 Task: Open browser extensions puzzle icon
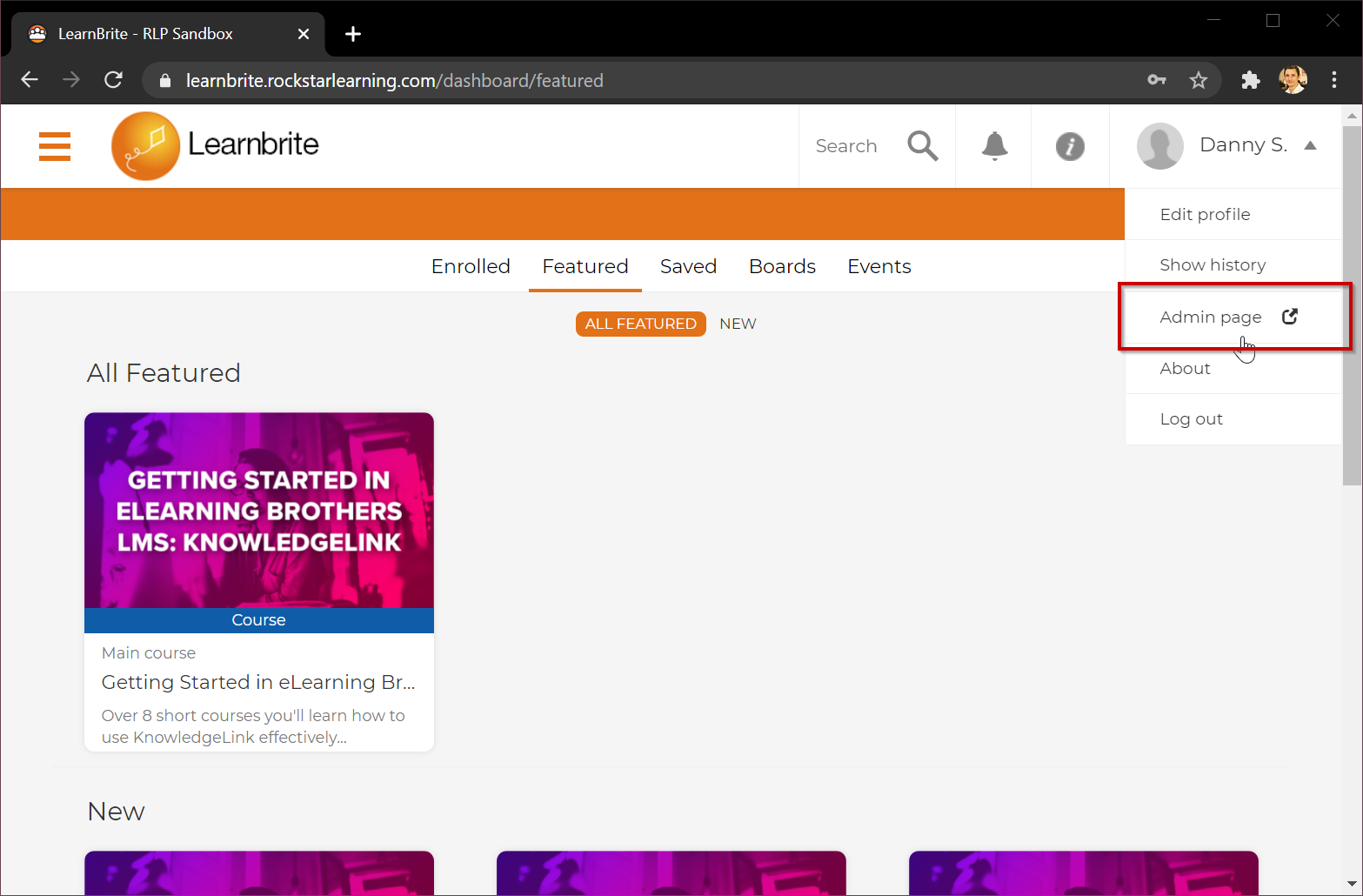(1251, 80)
